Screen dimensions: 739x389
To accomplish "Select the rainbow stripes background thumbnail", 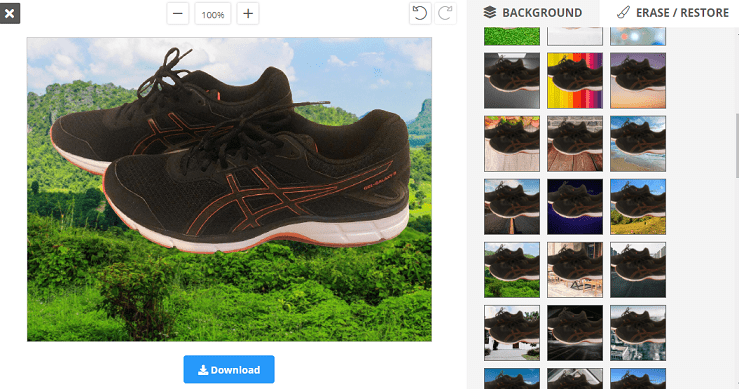I will pos(575,81).
